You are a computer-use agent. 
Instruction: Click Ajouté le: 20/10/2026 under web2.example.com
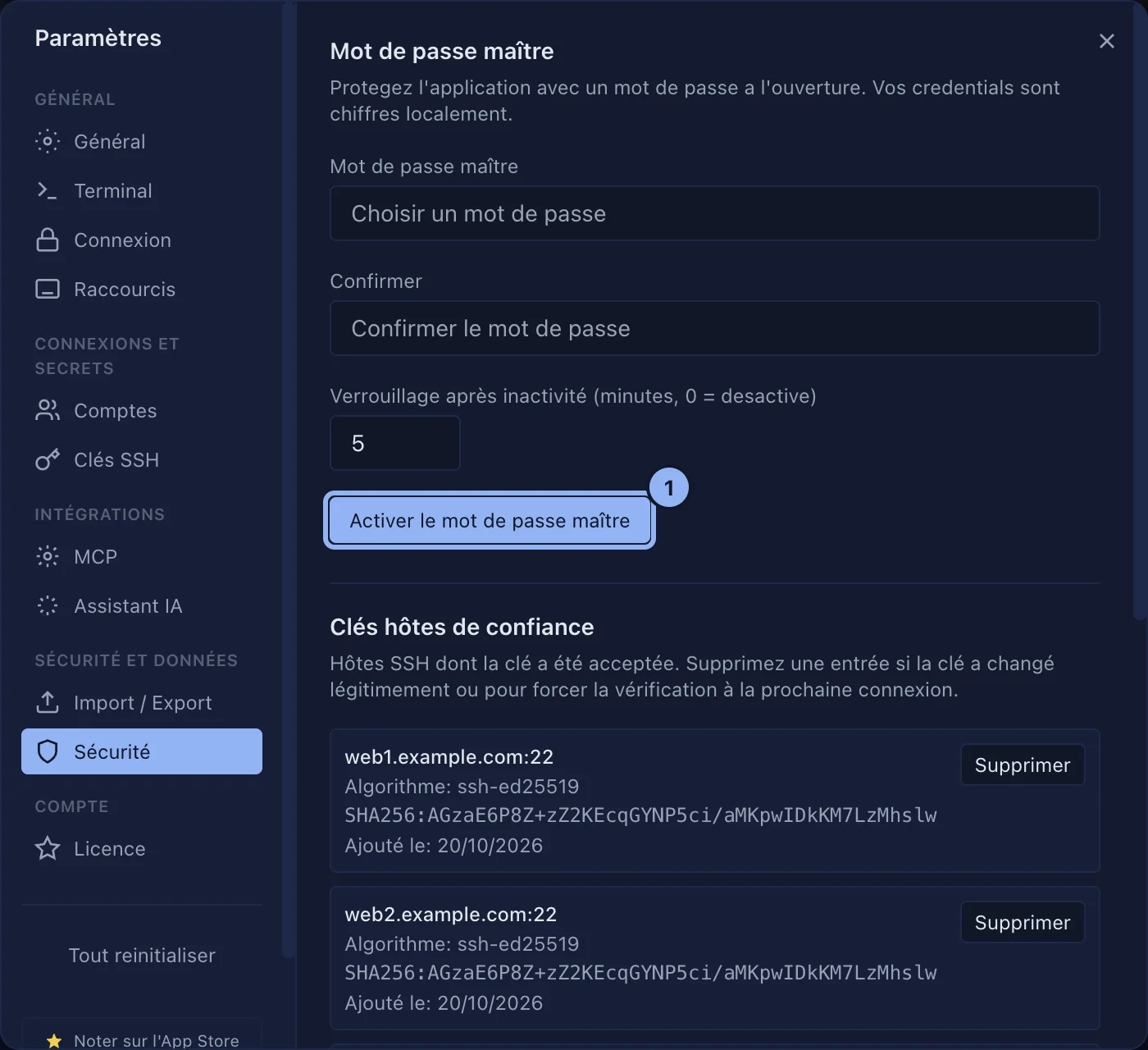coord(444,1003)
